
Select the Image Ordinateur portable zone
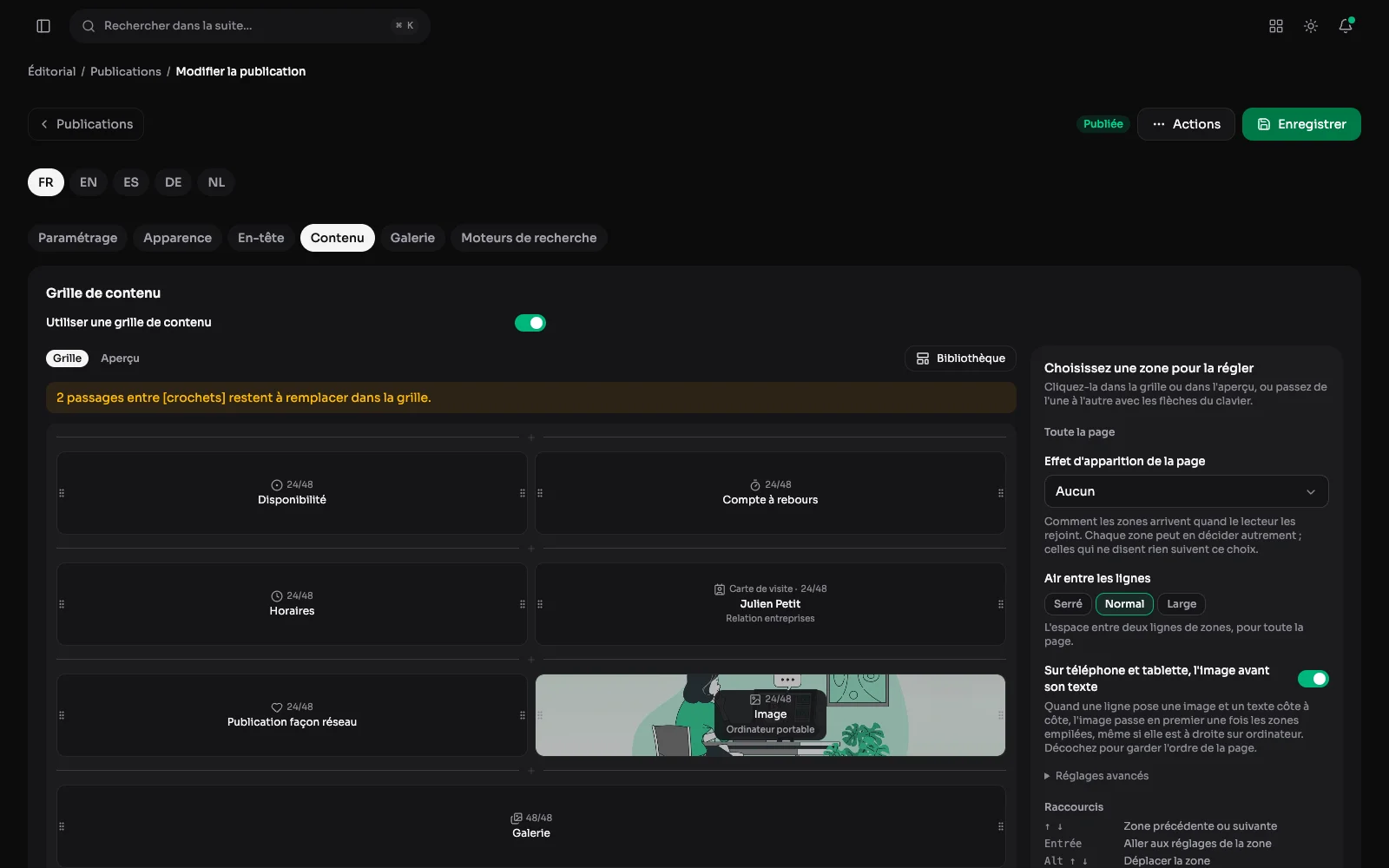[x=770, y=715]
